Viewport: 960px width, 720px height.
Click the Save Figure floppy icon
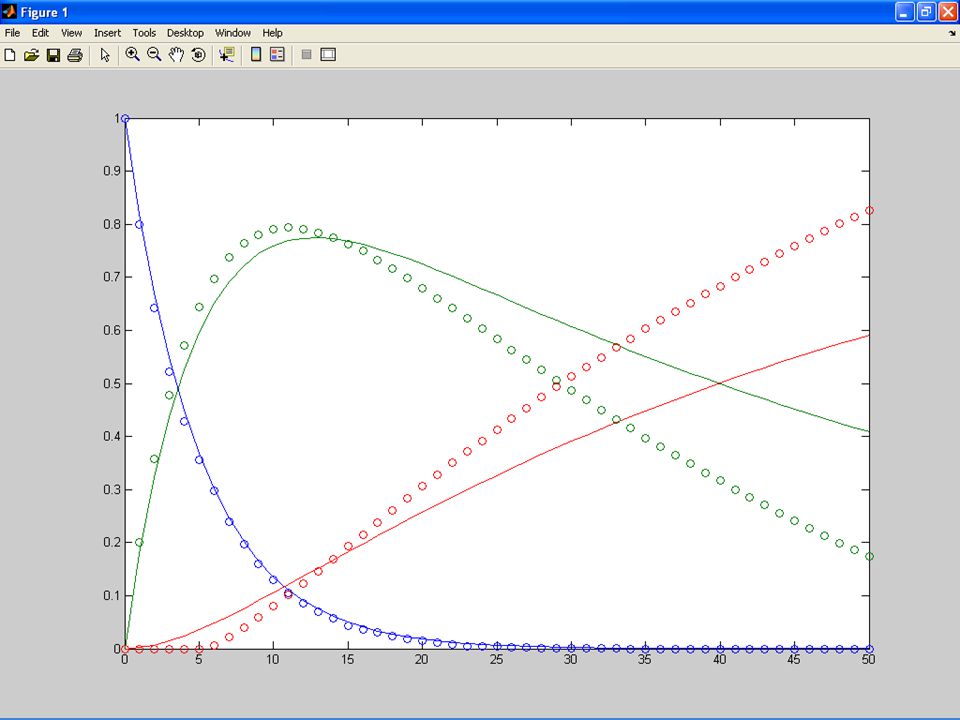(x=53, y=55)
